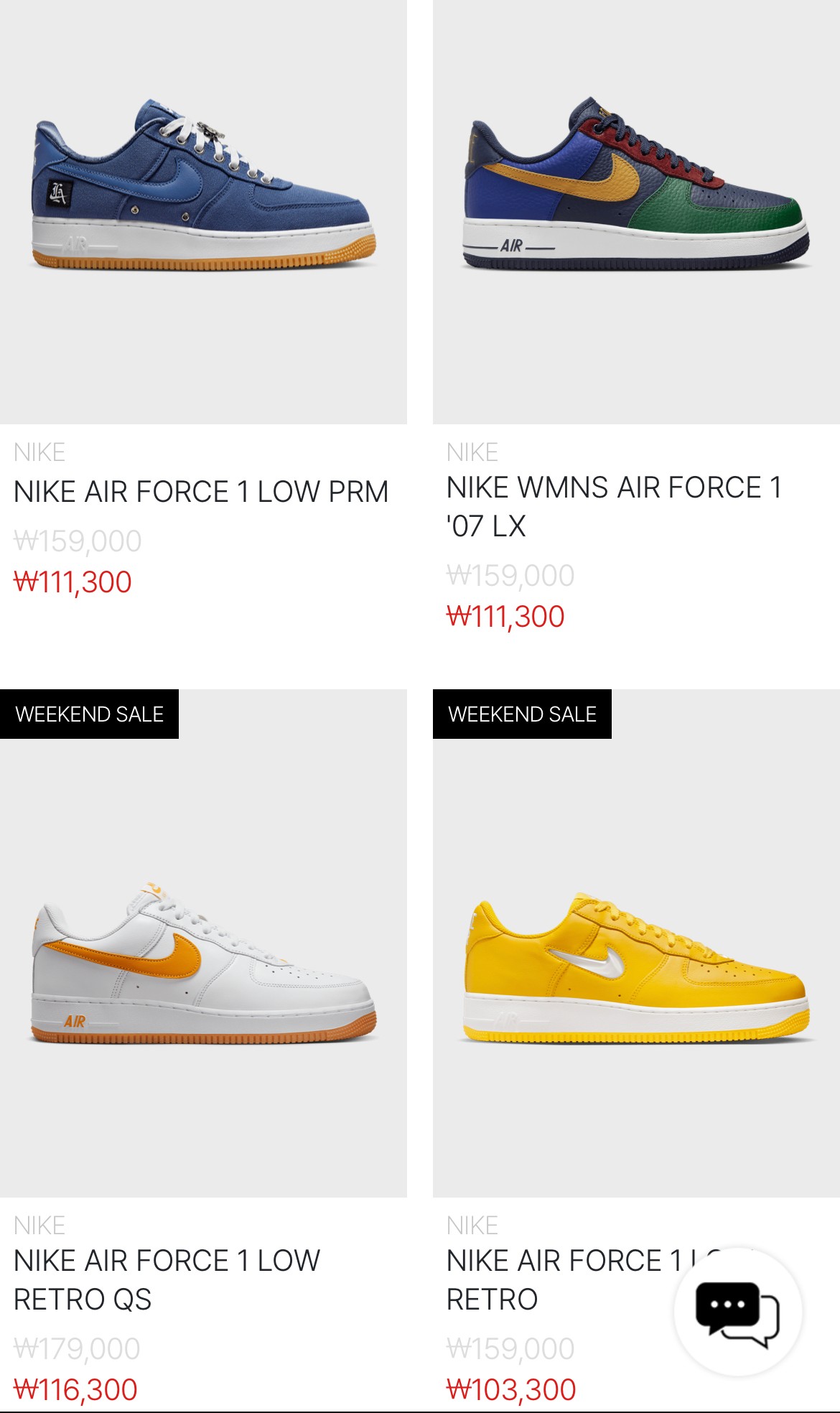Click the RETRO text of the yellow shoe title

tap(492, 1300)
